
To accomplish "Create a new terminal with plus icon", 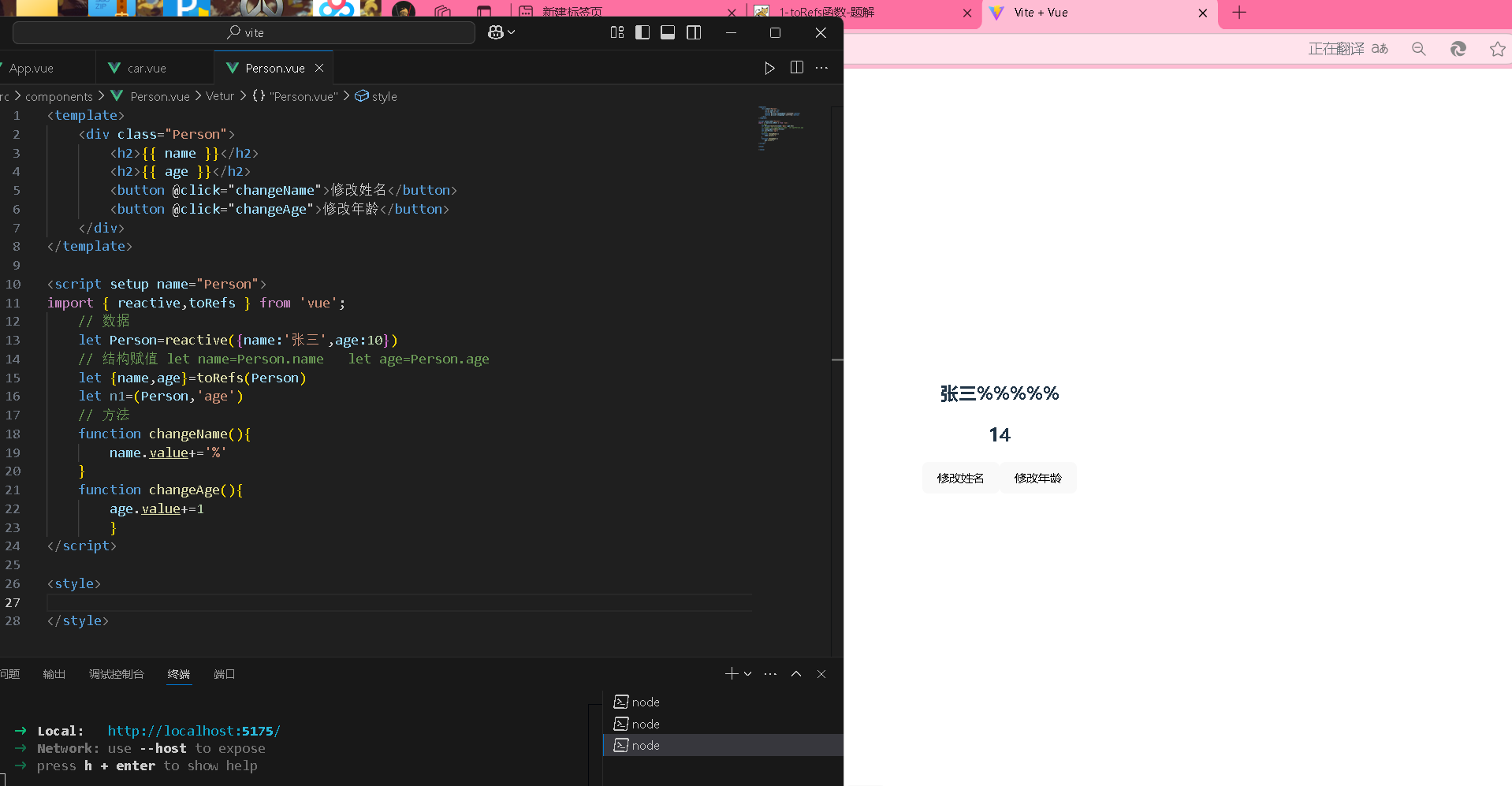I will pyautogui.click(x=732, y=673).
